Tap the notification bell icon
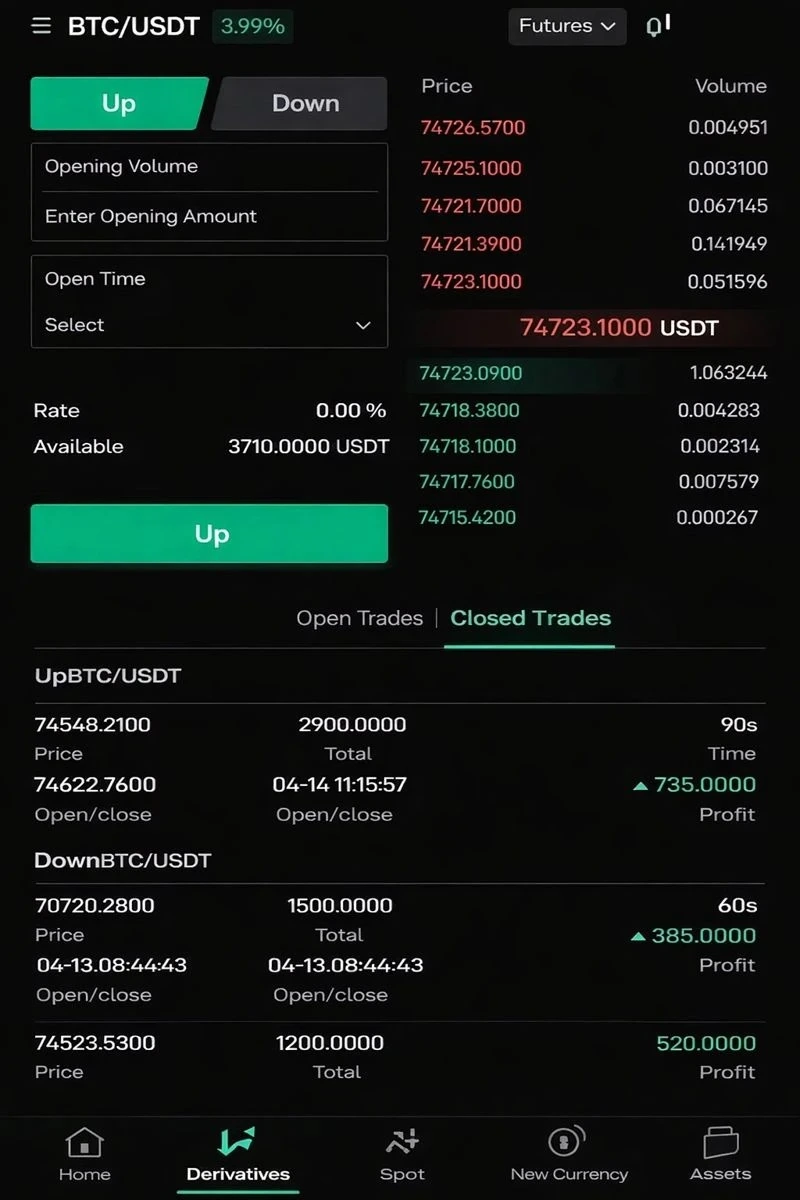Image resolution: width=800 pixels, height=1200 pixels. 657,26
